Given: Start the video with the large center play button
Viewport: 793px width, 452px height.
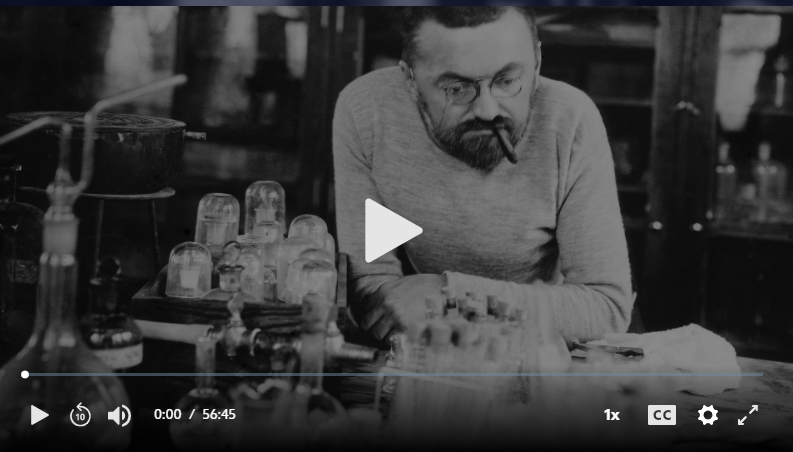Looking at the screenshot, I should 393,231.
